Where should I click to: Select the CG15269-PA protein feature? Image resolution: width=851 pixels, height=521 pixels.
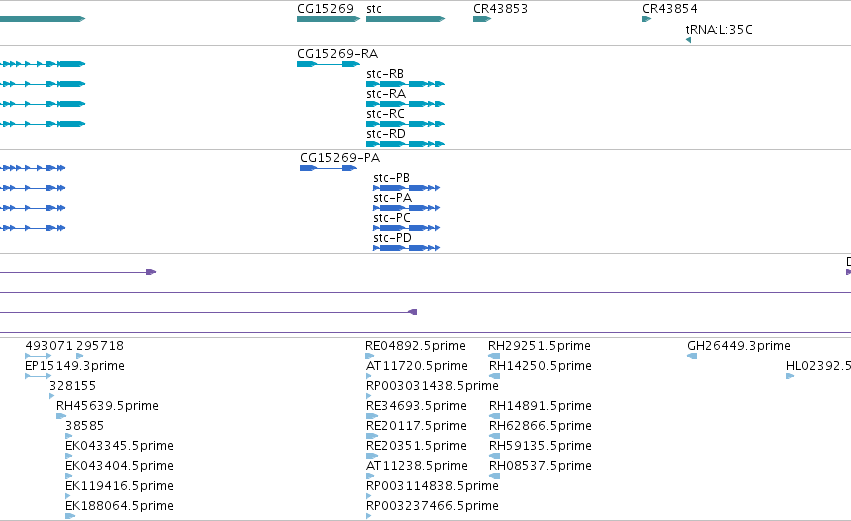click(x=328, y=168)
